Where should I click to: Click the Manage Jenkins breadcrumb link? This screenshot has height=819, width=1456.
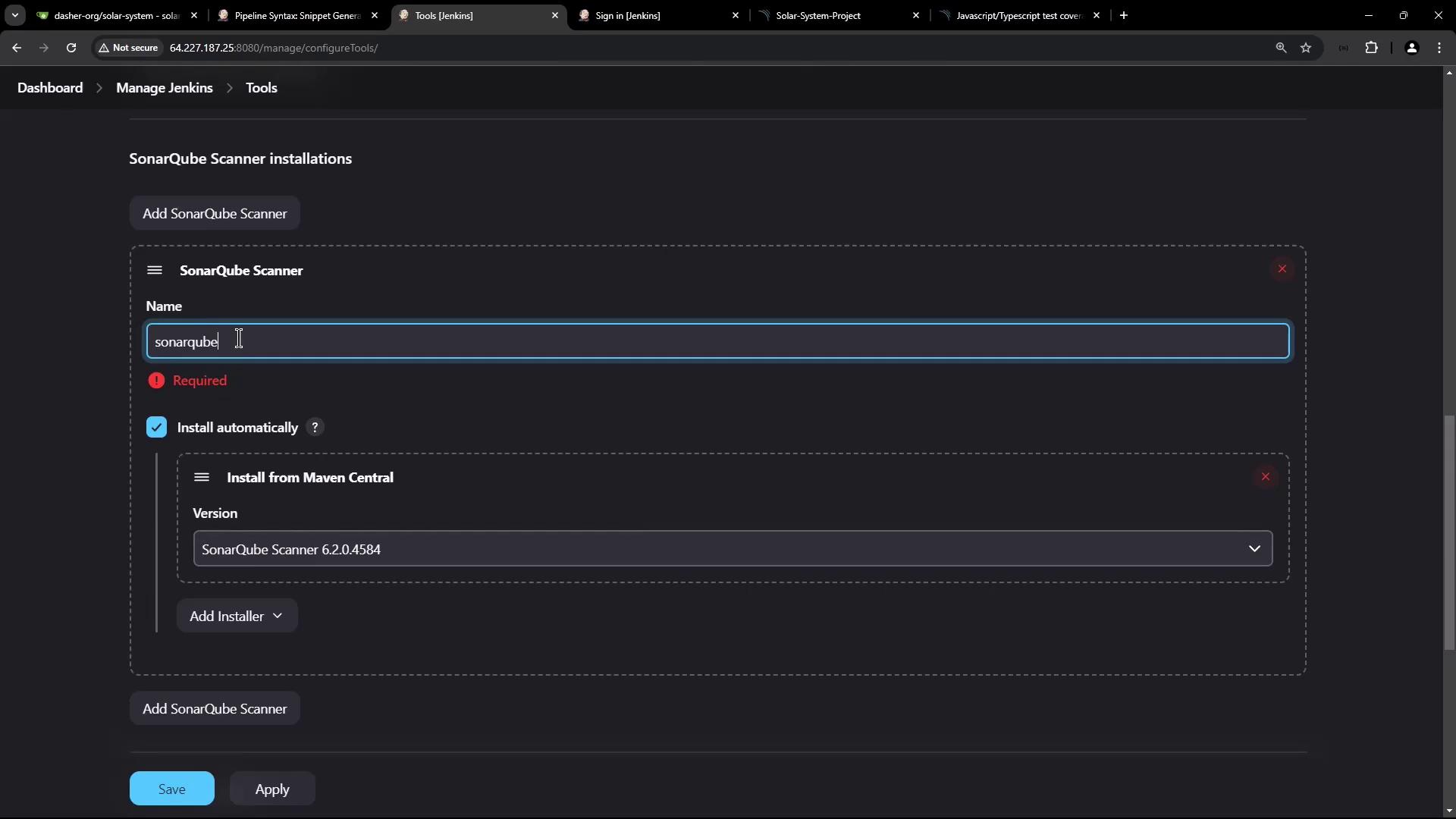[x=164, y=88]
